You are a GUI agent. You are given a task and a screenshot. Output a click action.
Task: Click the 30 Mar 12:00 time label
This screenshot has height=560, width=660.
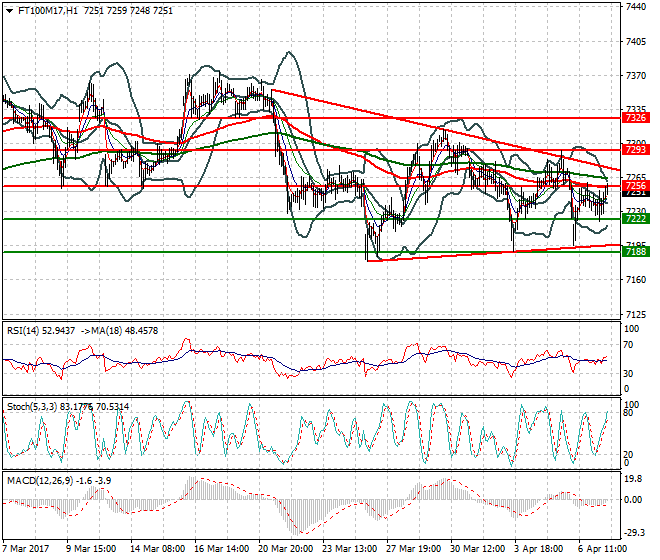click(x=478, y=549)
